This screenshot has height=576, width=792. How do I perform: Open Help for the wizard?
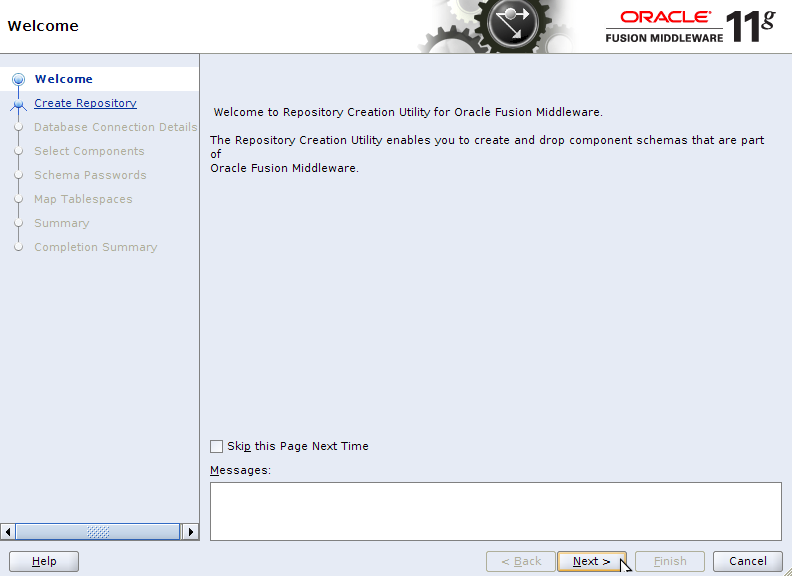[44, 561]
